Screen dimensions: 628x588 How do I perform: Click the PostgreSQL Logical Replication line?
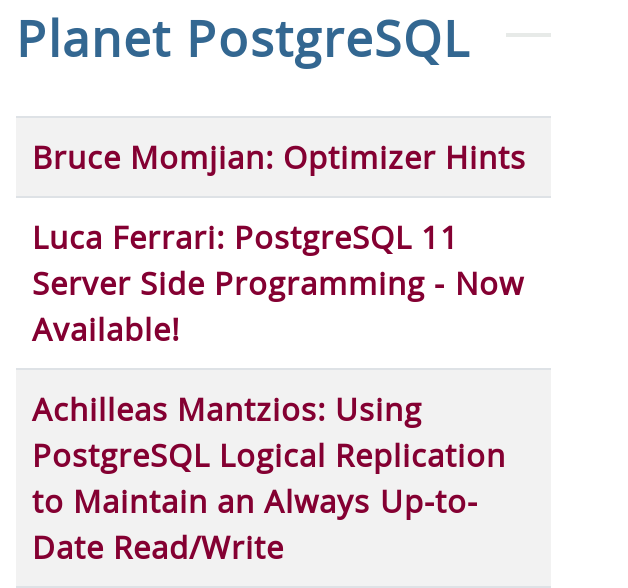[269, 456]
